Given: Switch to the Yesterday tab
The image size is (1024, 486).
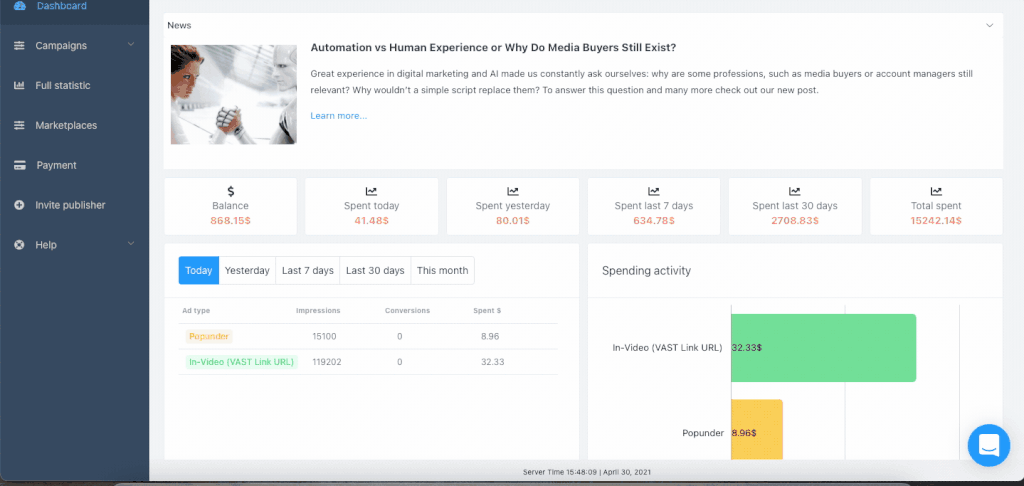Looking at the screenshot, I should (247, 270).
